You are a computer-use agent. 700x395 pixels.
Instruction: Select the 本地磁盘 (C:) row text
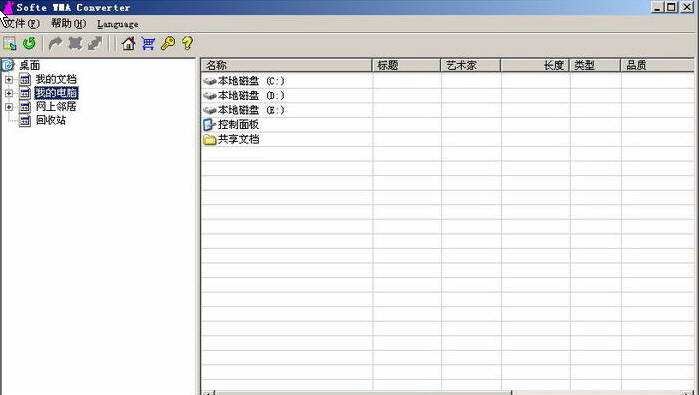tap(251, 81)
